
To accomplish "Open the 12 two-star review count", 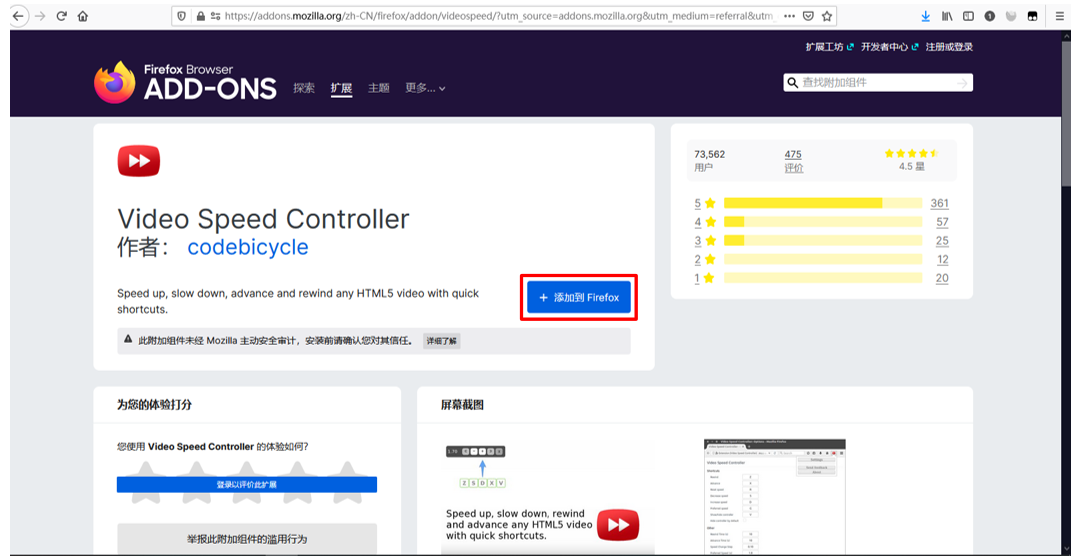I will click(942, 259).
